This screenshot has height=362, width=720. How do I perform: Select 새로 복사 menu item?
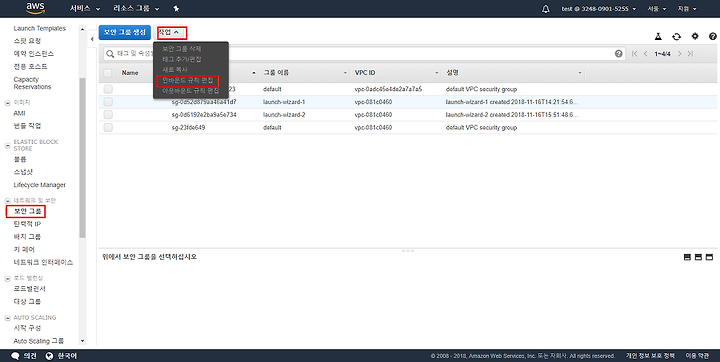point(175,70)
